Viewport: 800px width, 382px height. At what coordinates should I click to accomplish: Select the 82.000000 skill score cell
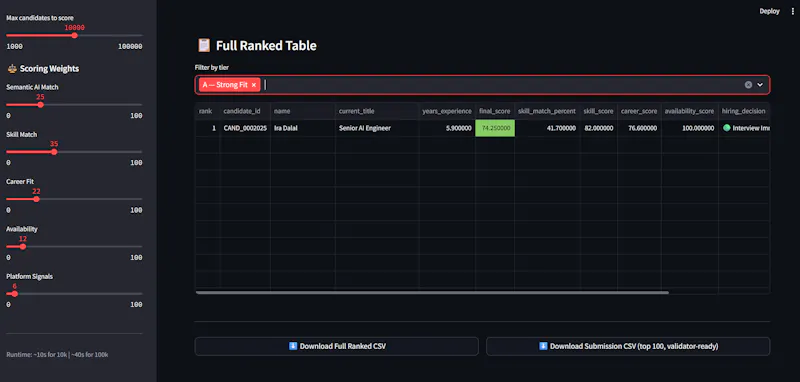point(598,129)
